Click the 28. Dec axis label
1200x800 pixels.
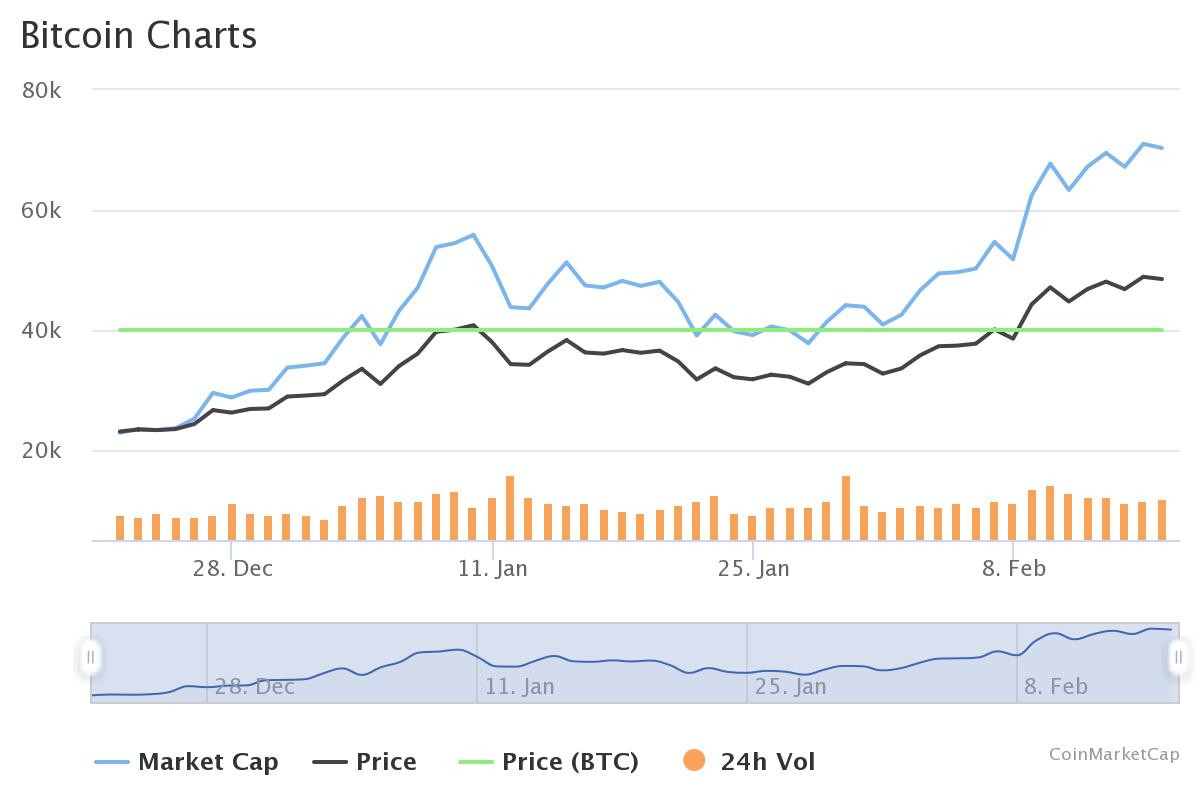pyautogui.click(x=233, y=568)
